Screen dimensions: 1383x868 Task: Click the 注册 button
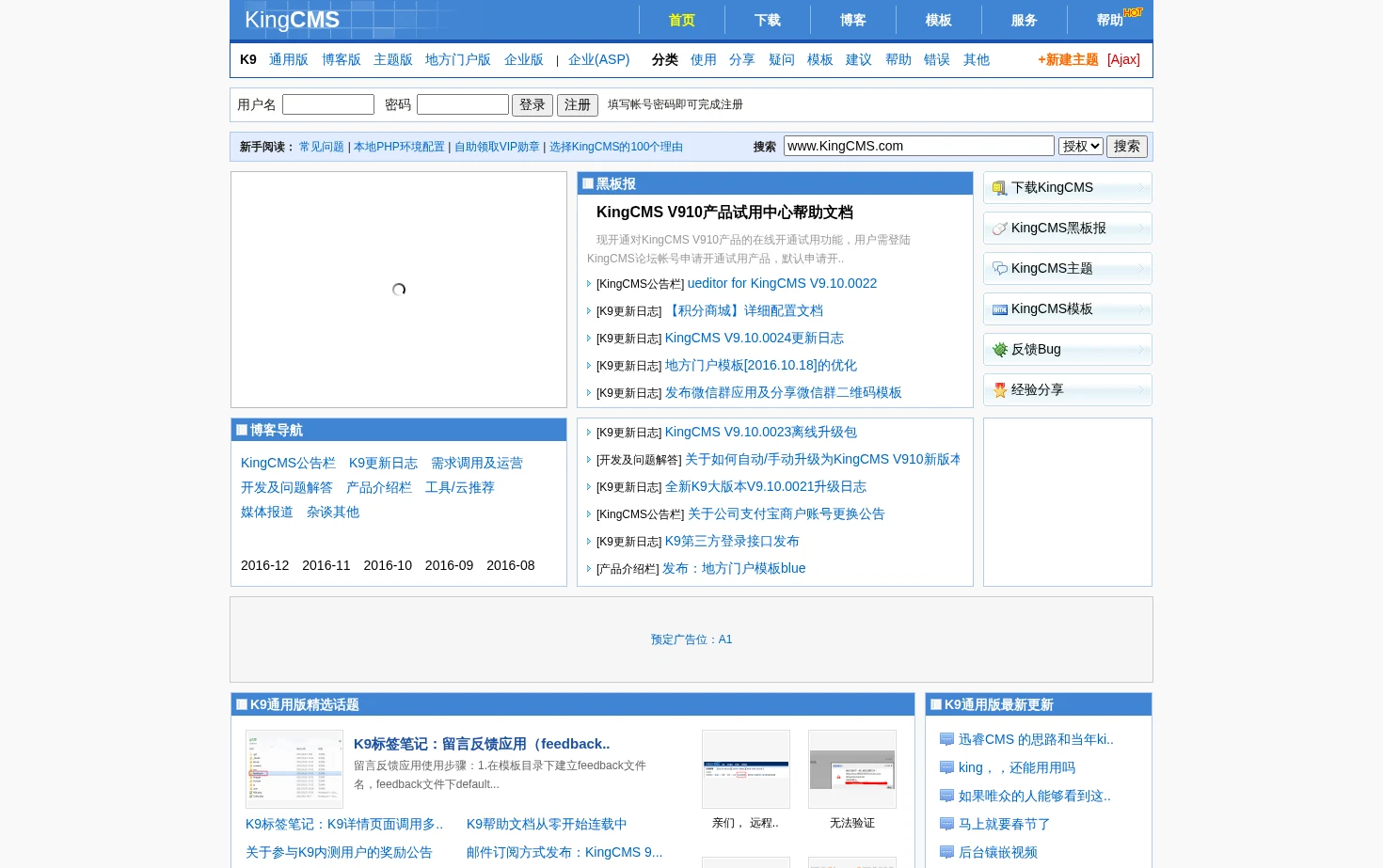[x=578, y=104]
